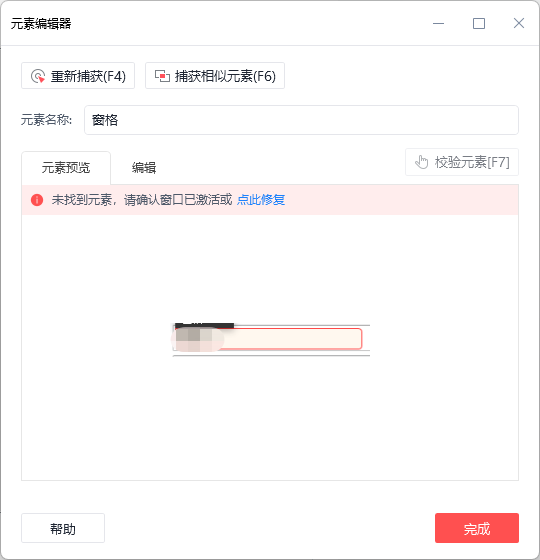Follow the 点此修复 repair link

tap(261, 200)
